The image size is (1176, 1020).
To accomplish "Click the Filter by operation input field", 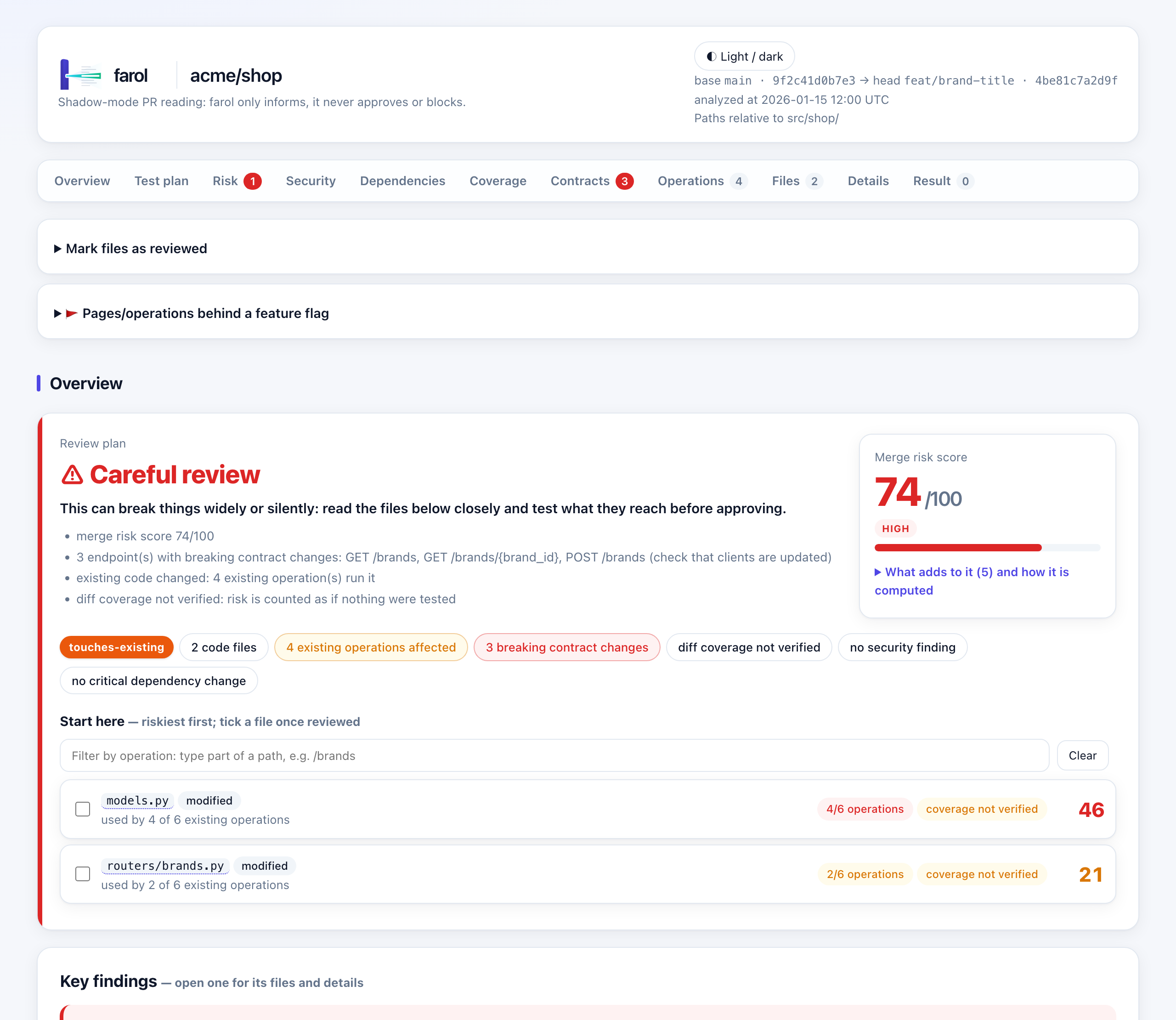I will pyautogui.click(x=554, y=755).
